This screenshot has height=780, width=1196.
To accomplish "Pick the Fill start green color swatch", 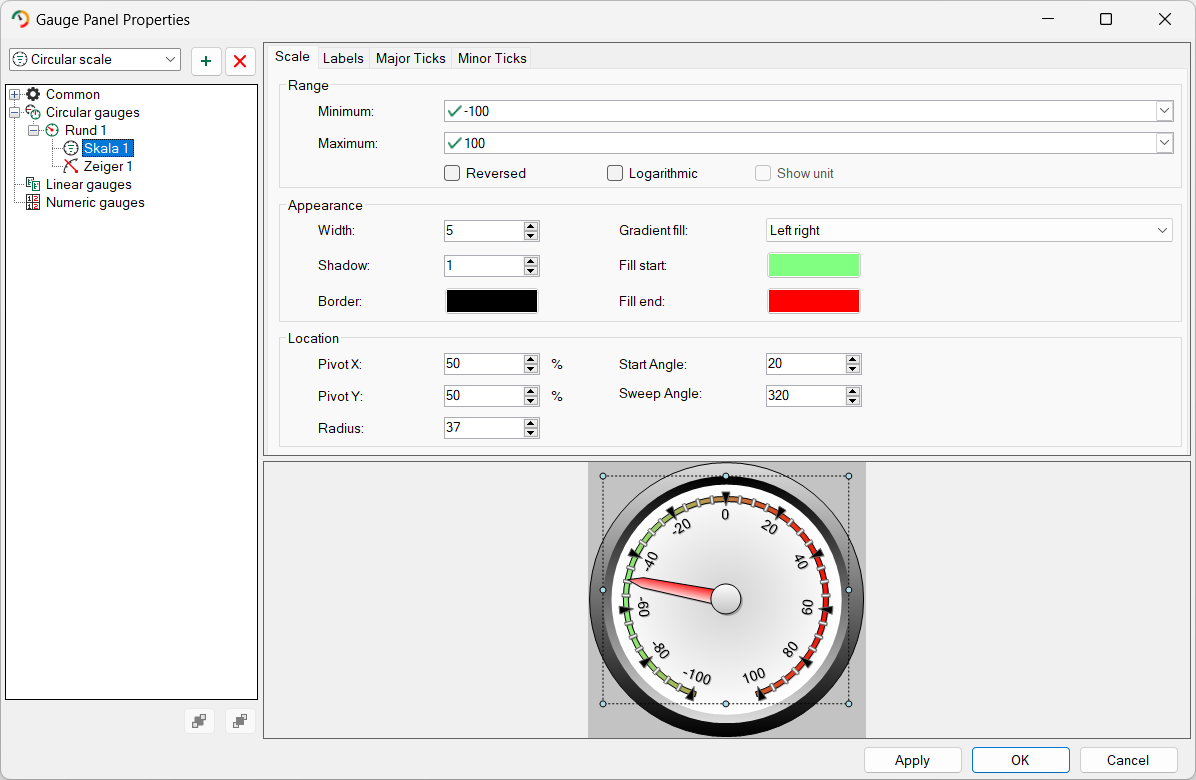I will 813,265.
